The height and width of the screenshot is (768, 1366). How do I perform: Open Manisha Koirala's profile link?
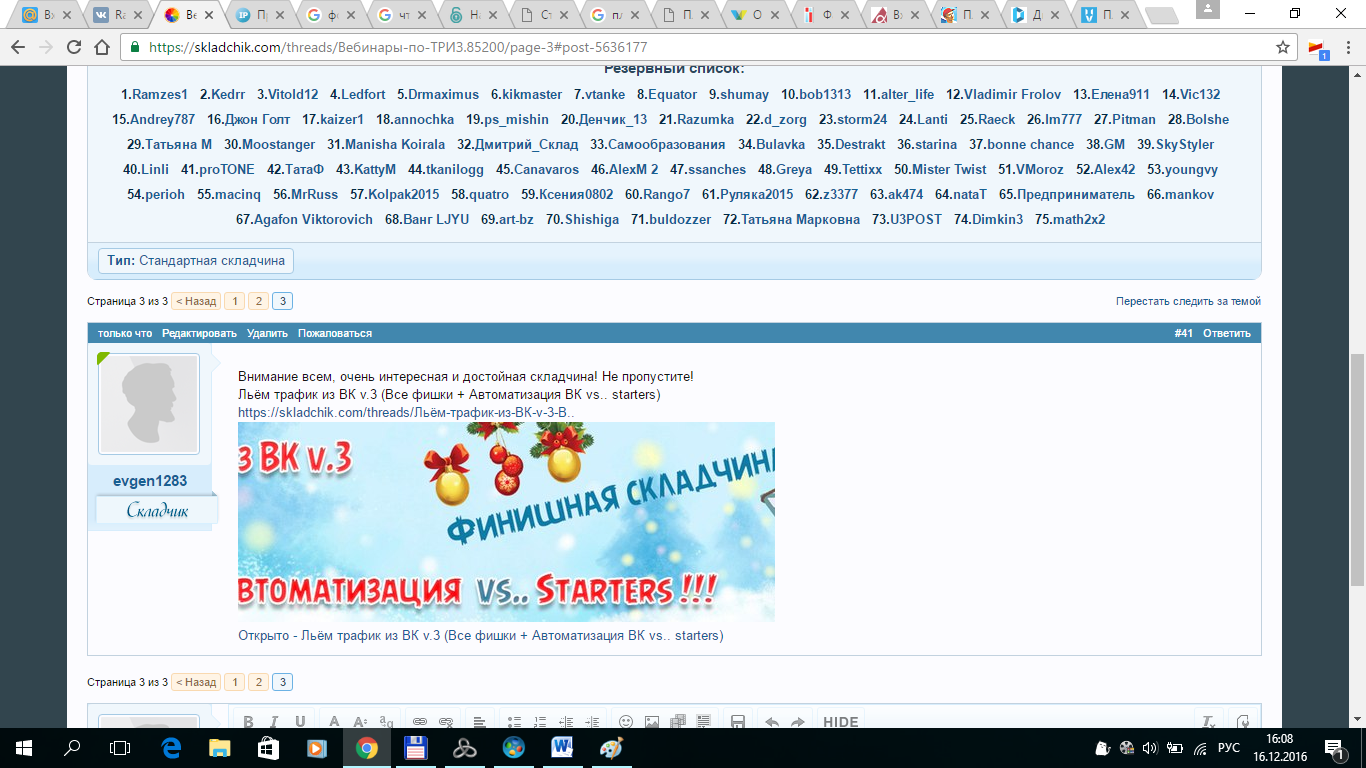click(x=396, y=144)
